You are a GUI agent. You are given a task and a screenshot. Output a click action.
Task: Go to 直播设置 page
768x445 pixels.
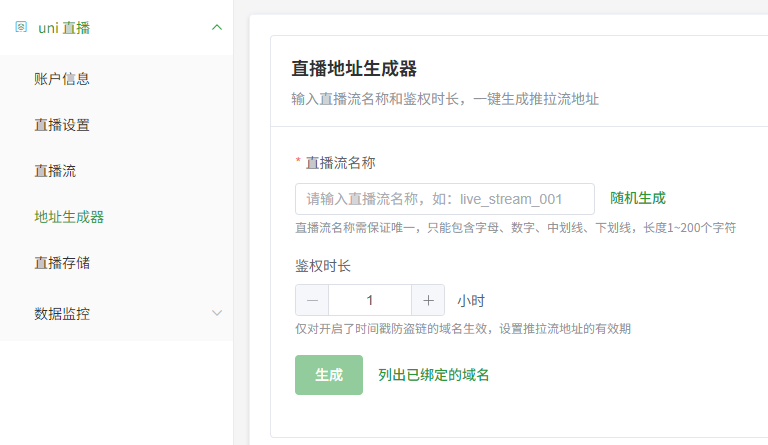click(x=62, y=125)
